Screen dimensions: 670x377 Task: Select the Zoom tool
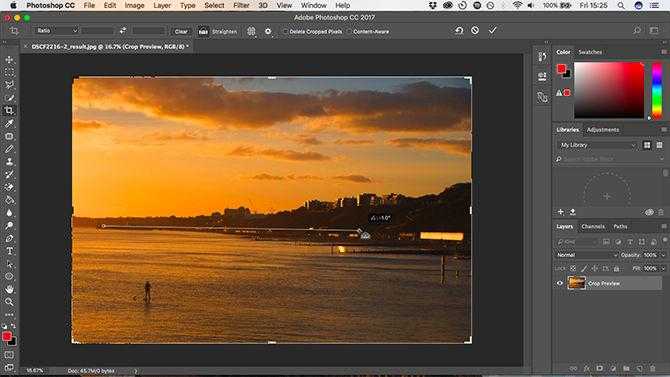pyautogui.click(x=9, y=302)
